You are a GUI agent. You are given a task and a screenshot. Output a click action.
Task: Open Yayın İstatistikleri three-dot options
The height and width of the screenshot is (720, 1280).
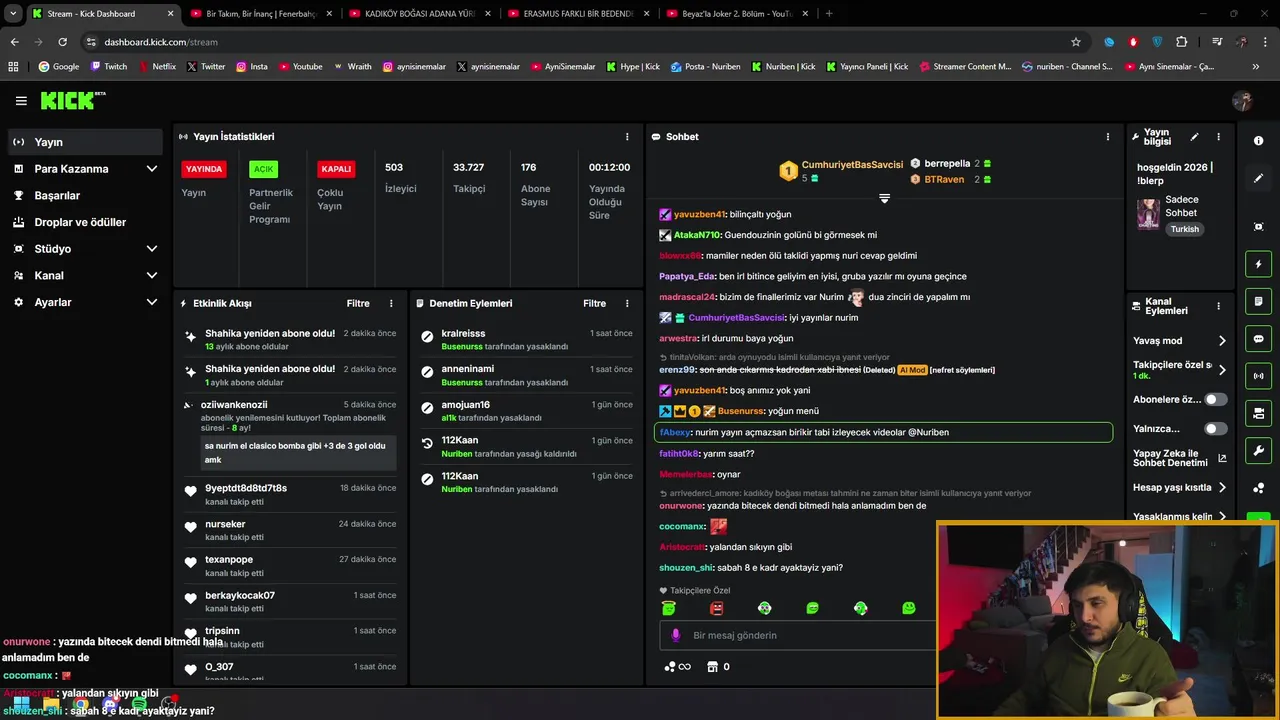click(x=627, y=137)
